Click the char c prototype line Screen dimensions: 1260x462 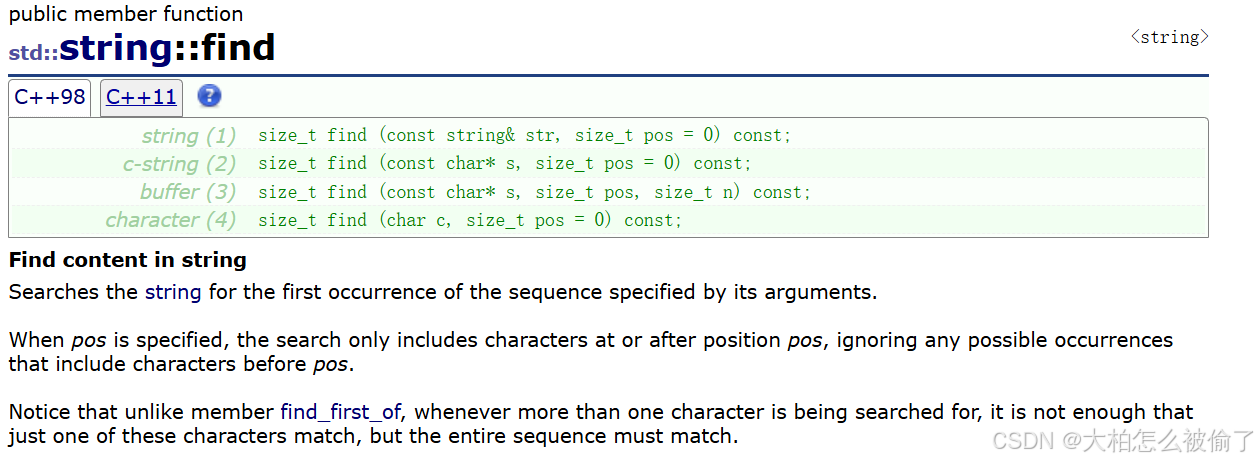coord(470,219)
